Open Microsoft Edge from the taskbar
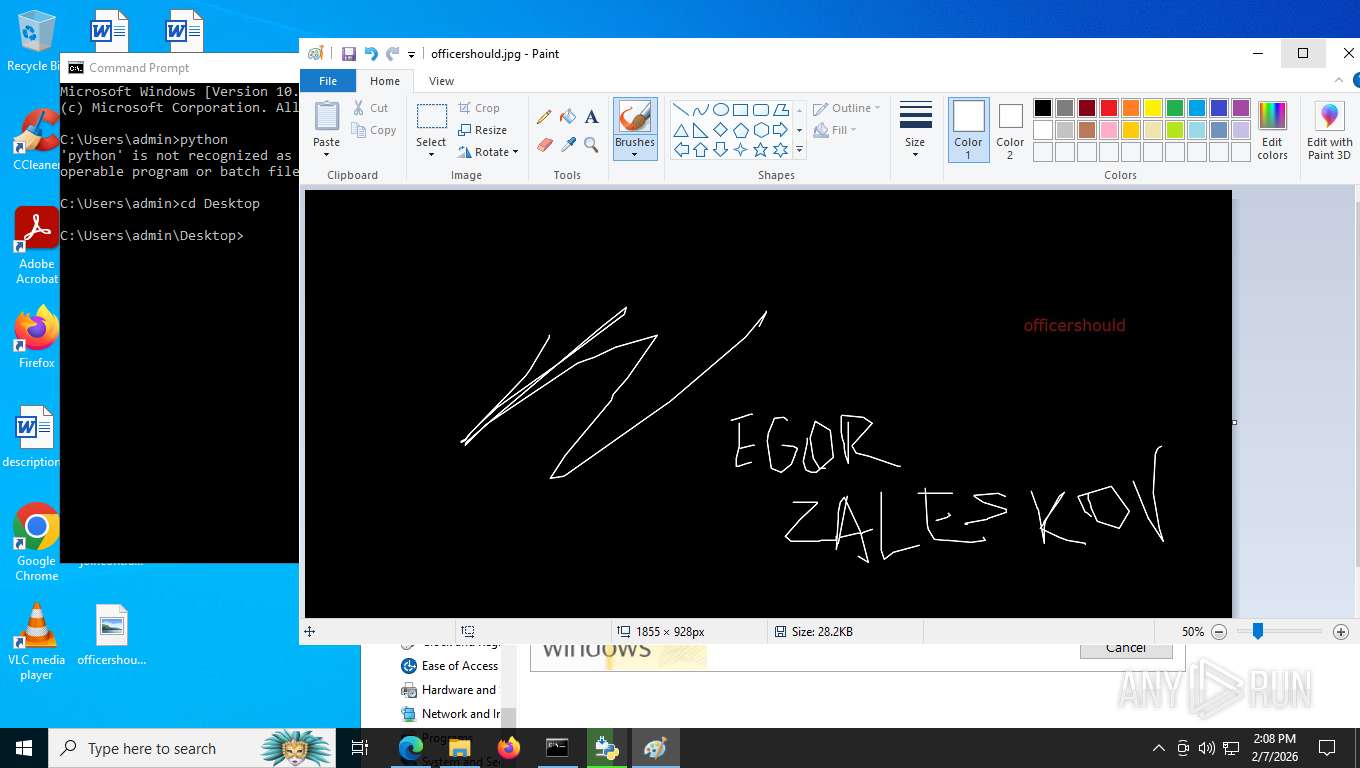 (x=411, y=748)
